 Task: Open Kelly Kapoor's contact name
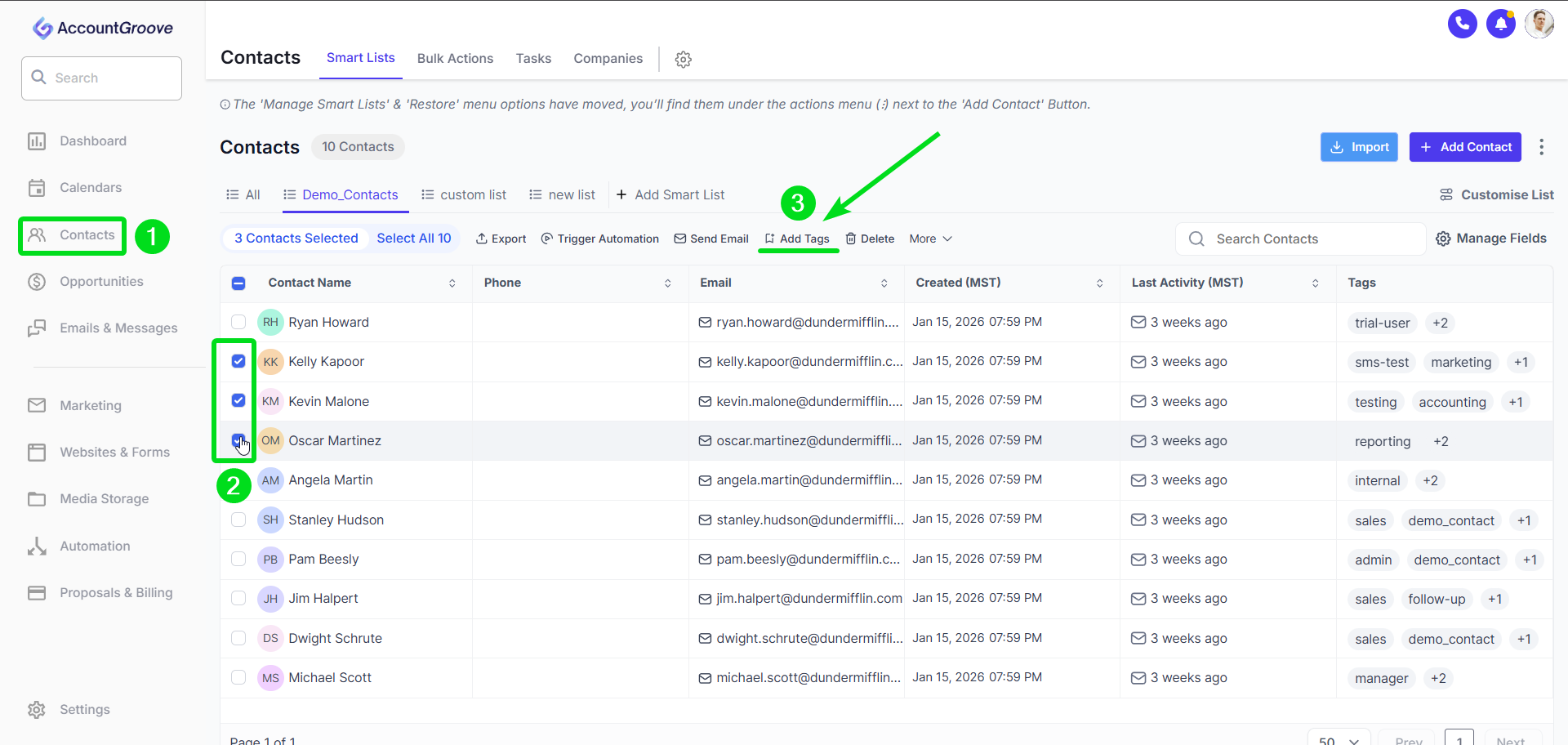tap(327, 362)
